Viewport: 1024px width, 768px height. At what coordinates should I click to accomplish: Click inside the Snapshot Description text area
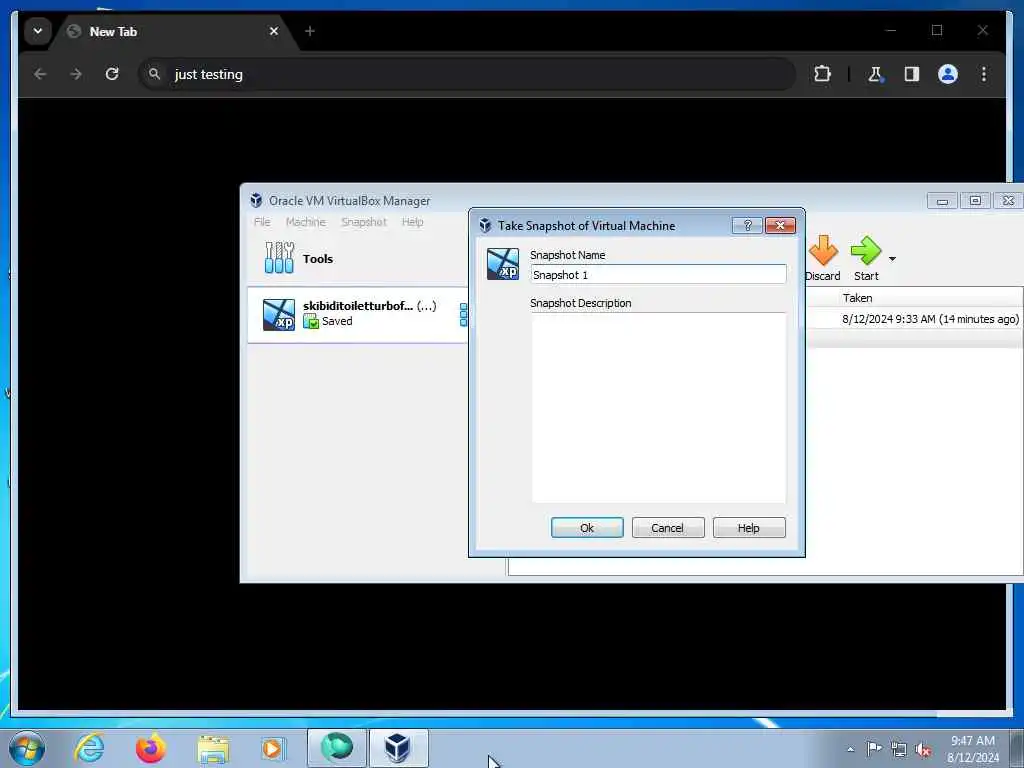click(x=658, y=408)
